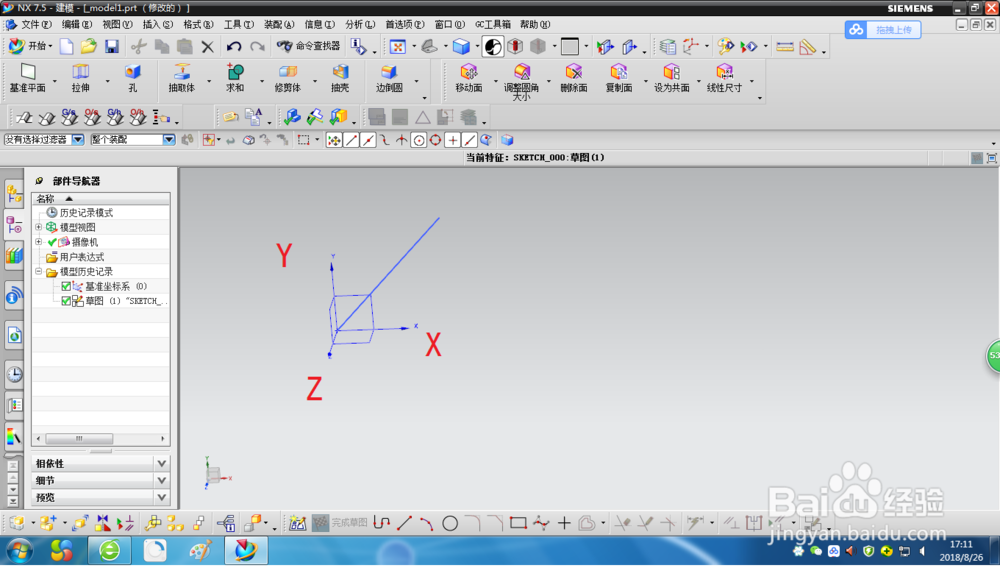This screenshot has height=568, width=1000.
Task: Toggle the arc center snap point
Action: pyautogui.click(x=418, y=140)
